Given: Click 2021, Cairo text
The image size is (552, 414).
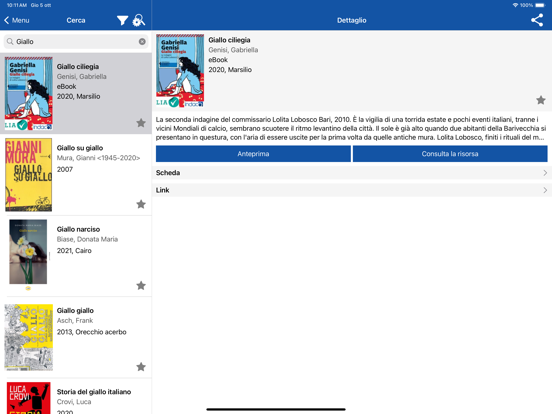Looking at the screenshot, I should tap(74, 251).
